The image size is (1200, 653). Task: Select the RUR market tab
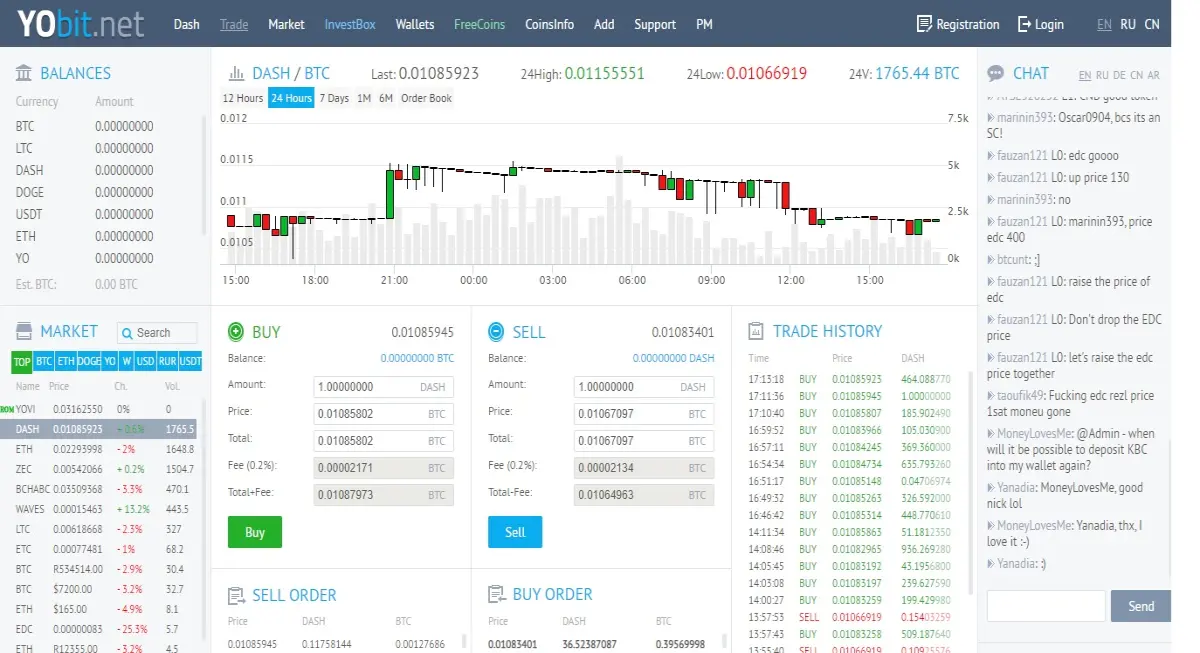167,361
